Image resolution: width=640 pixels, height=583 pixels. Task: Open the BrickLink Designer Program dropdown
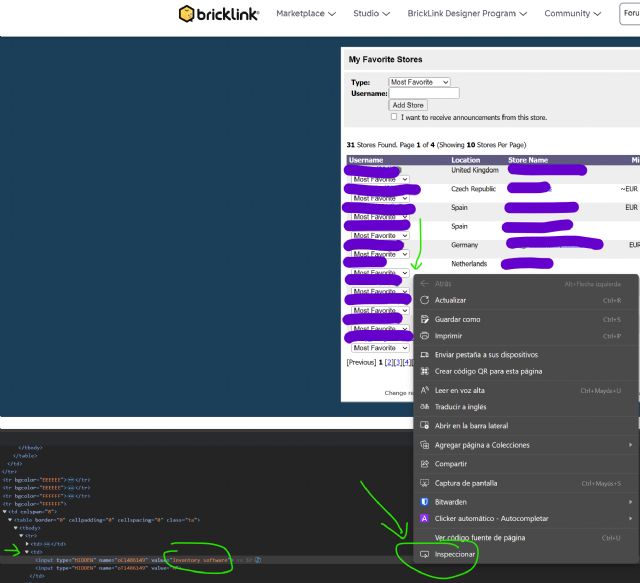(x=467, y=14)
